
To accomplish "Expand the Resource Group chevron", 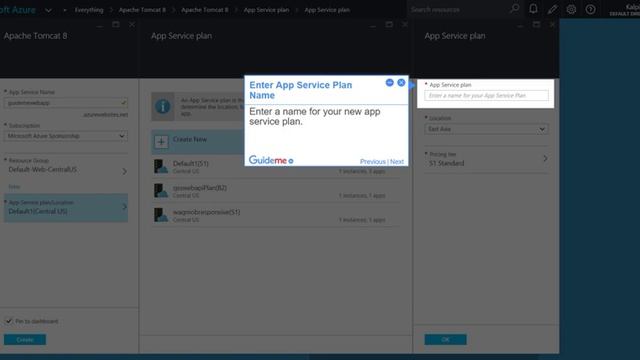I will 124,171.
